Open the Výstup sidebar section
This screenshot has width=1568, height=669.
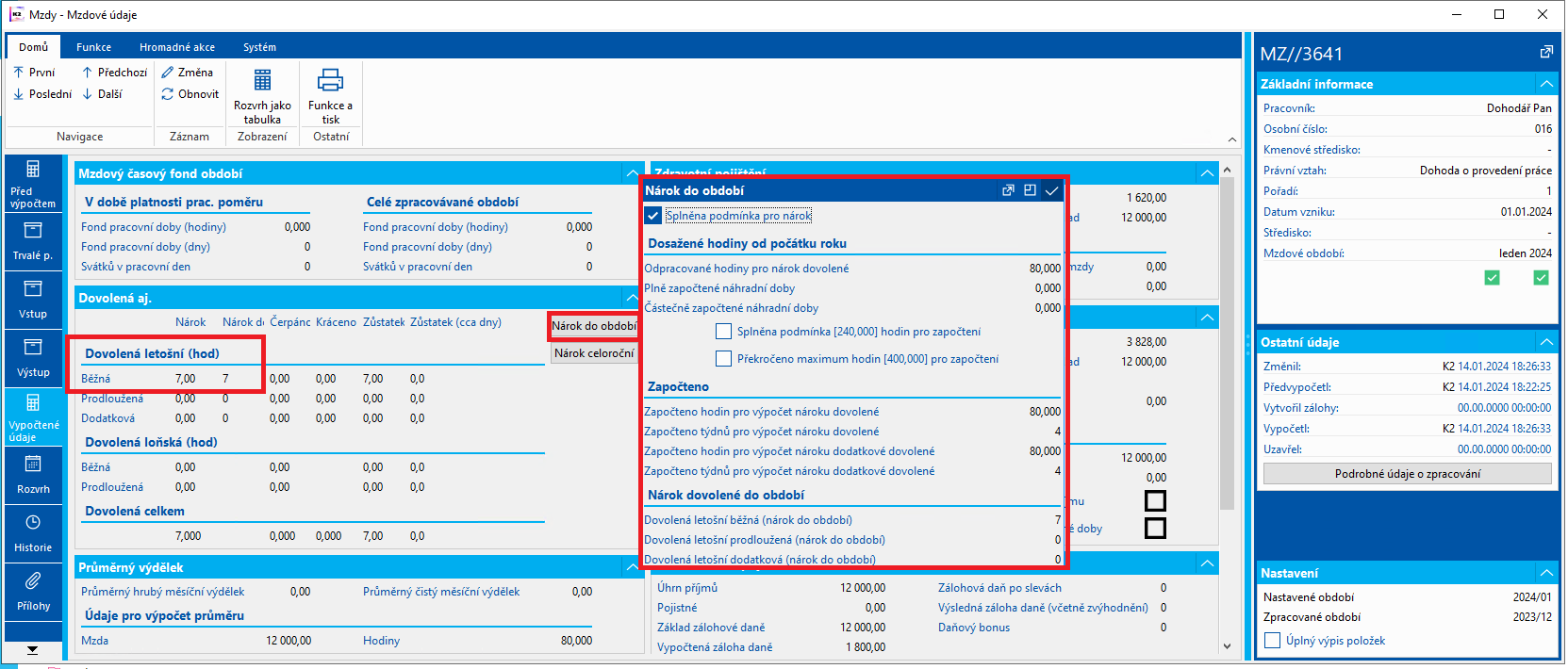tap(33, 359)
